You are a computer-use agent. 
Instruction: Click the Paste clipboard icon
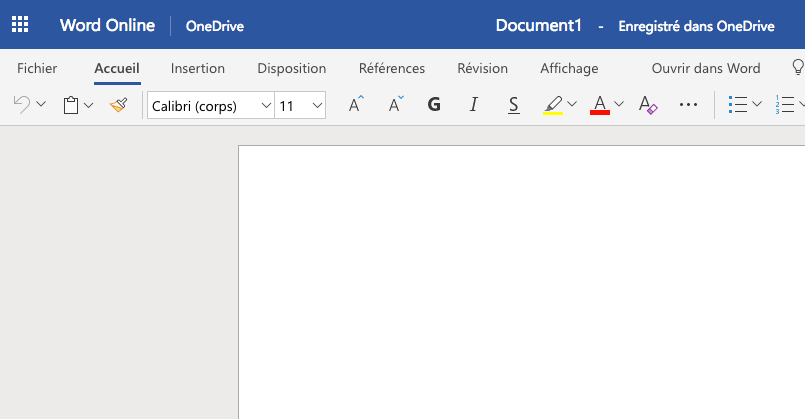pos(71,105)
